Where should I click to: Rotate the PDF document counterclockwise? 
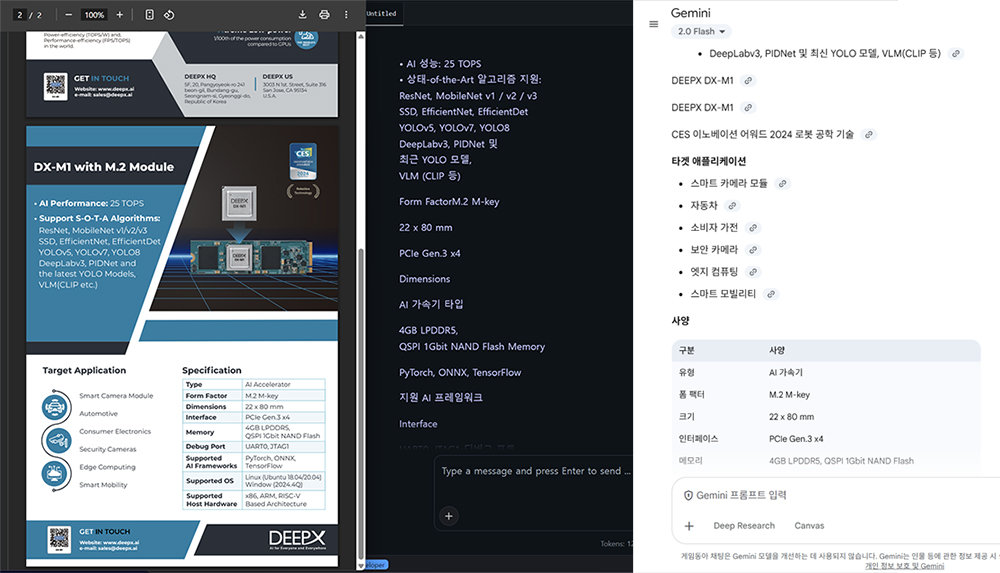point(170,15)
